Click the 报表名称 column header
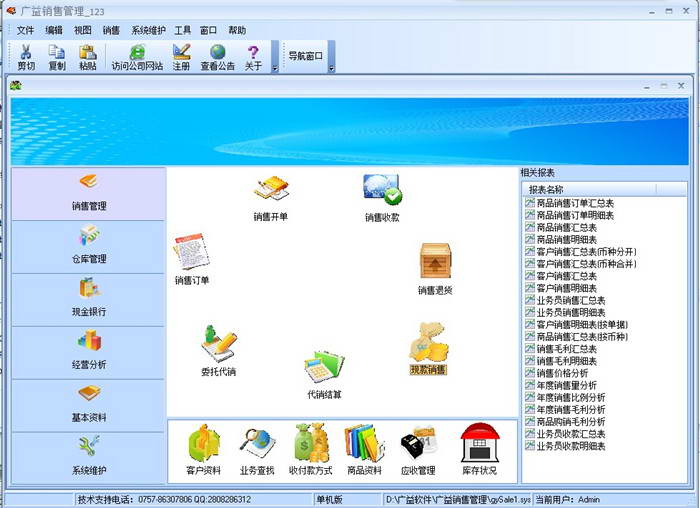 [x=589, y=189]
